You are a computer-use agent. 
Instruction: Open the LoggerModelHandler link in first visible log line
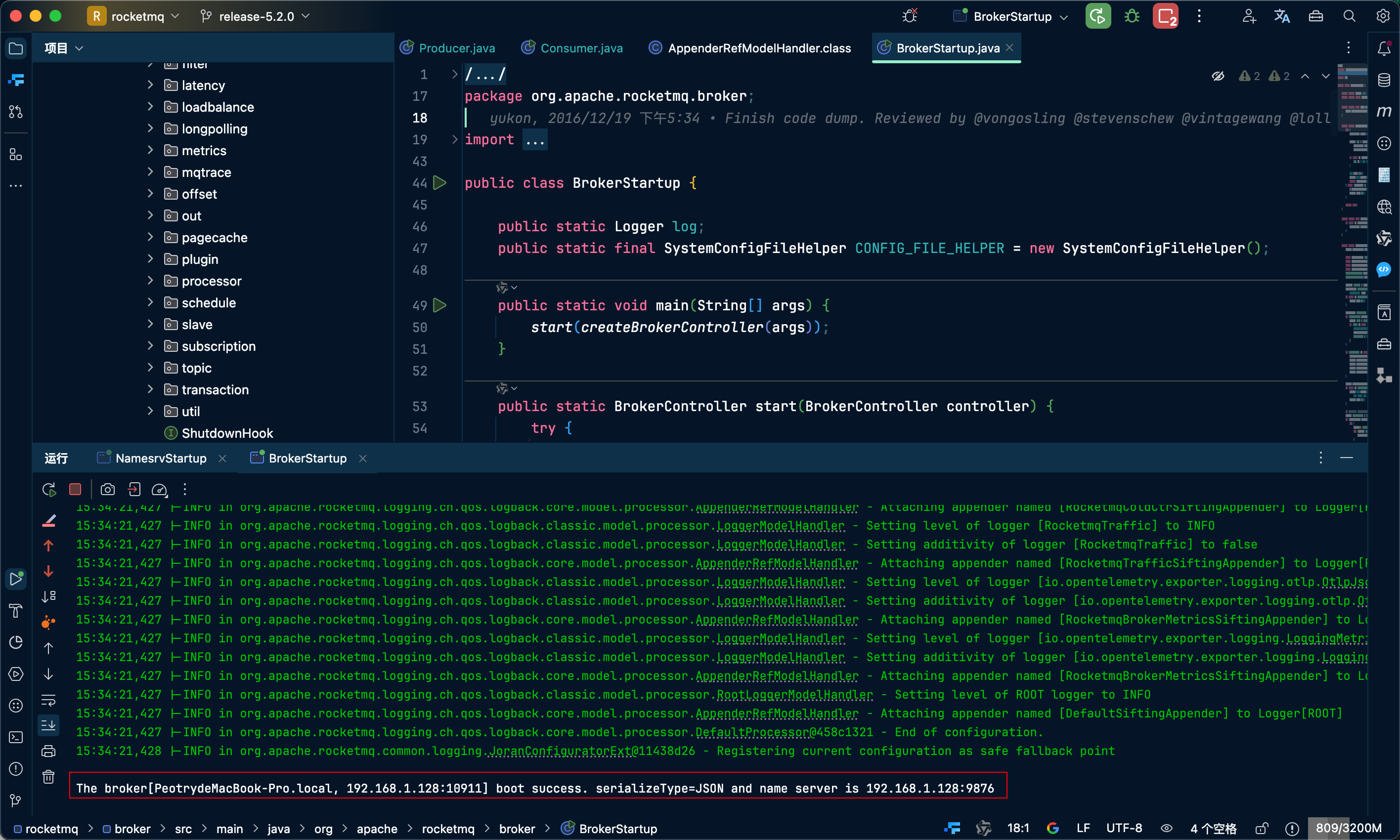click(x=780, y=526)
